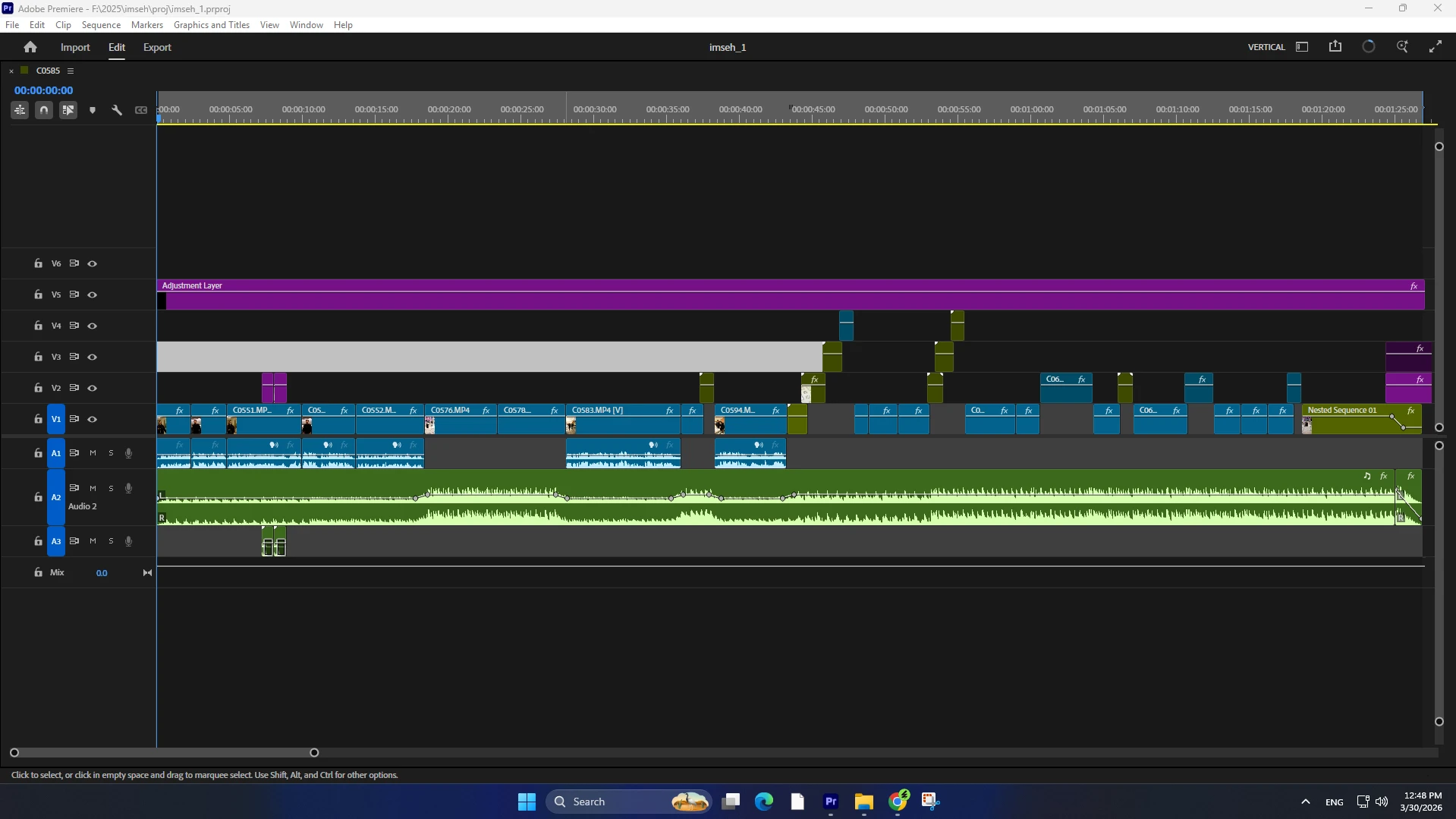Open Graphics and Titles menu
The height and width of the screenshot is (819, 1456).
(212, 25)
